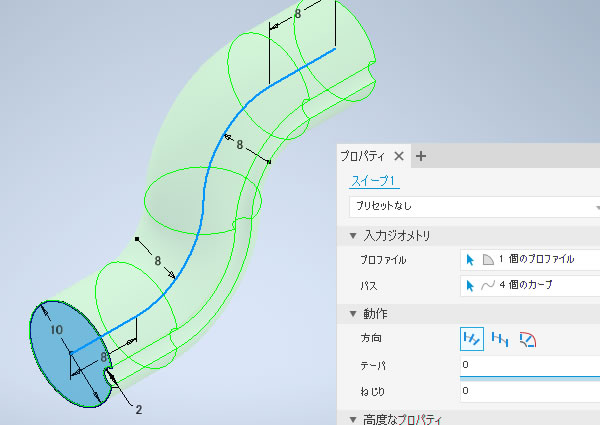Add a new panel tab with plus

421,156
